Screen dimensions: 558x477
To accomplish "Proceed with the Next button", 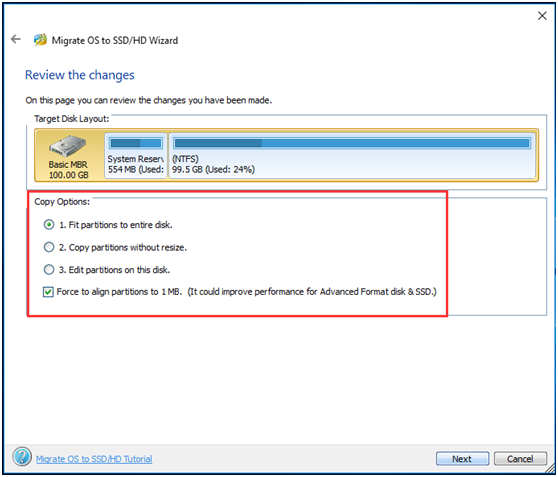I will point(462,459).
